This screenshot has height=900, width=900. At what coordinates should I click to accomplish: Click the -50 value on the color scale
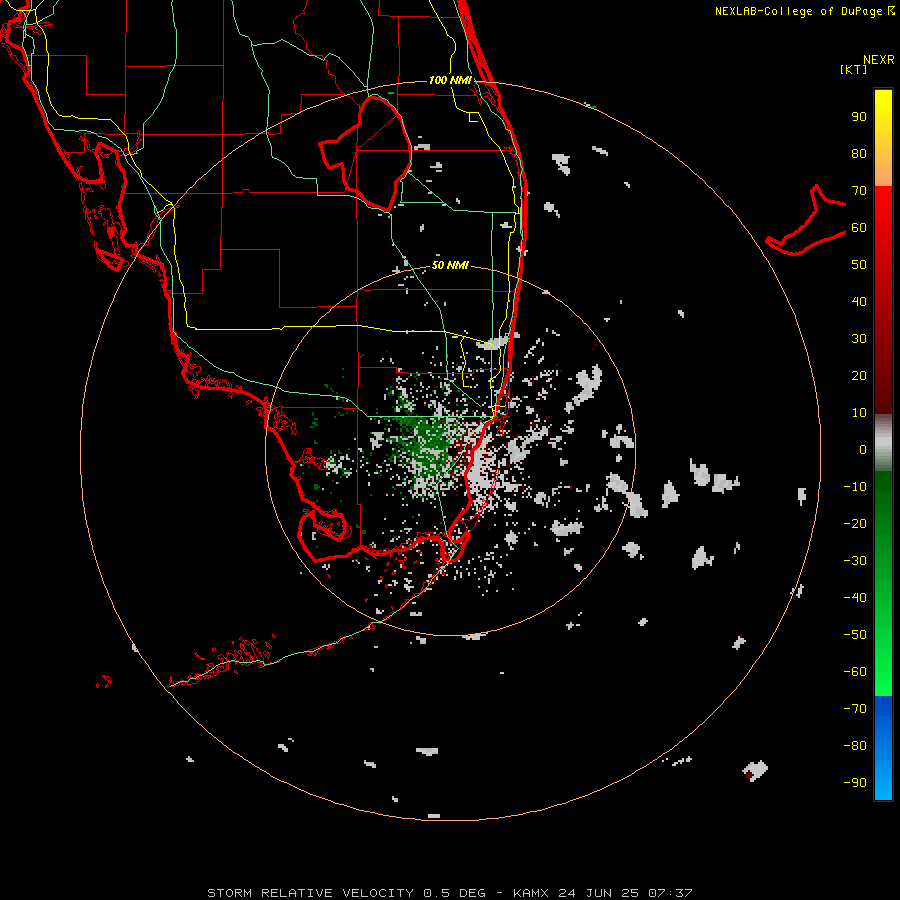click(855, 635)
